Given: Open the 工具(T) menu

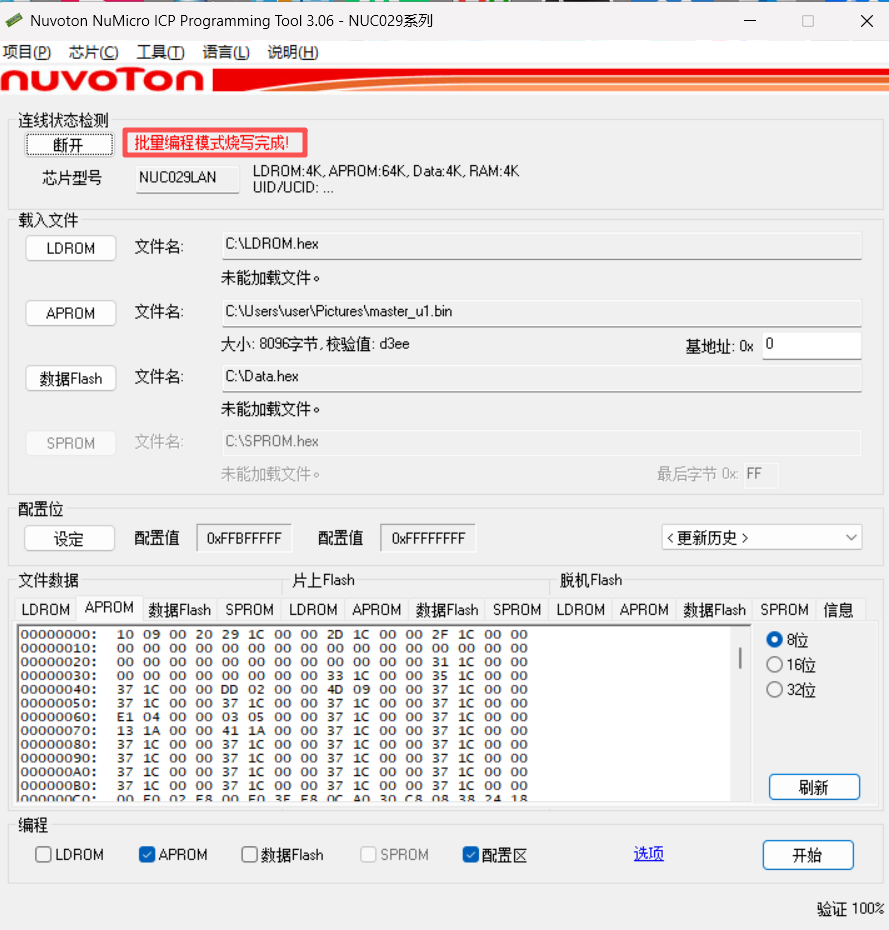Looking at the screenshot, I should pos(160,52).
